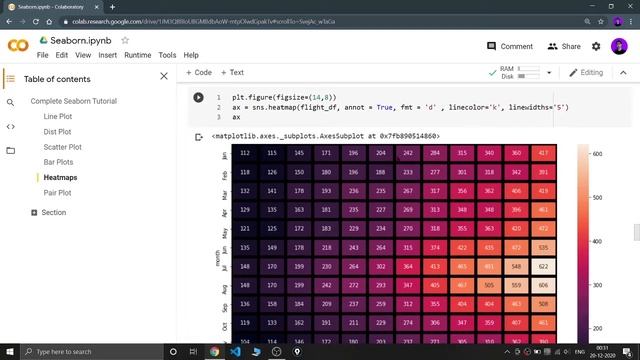Viewport: 640px width, 360px height.
Task: Open the Comment panel
Action: (510, 46)
